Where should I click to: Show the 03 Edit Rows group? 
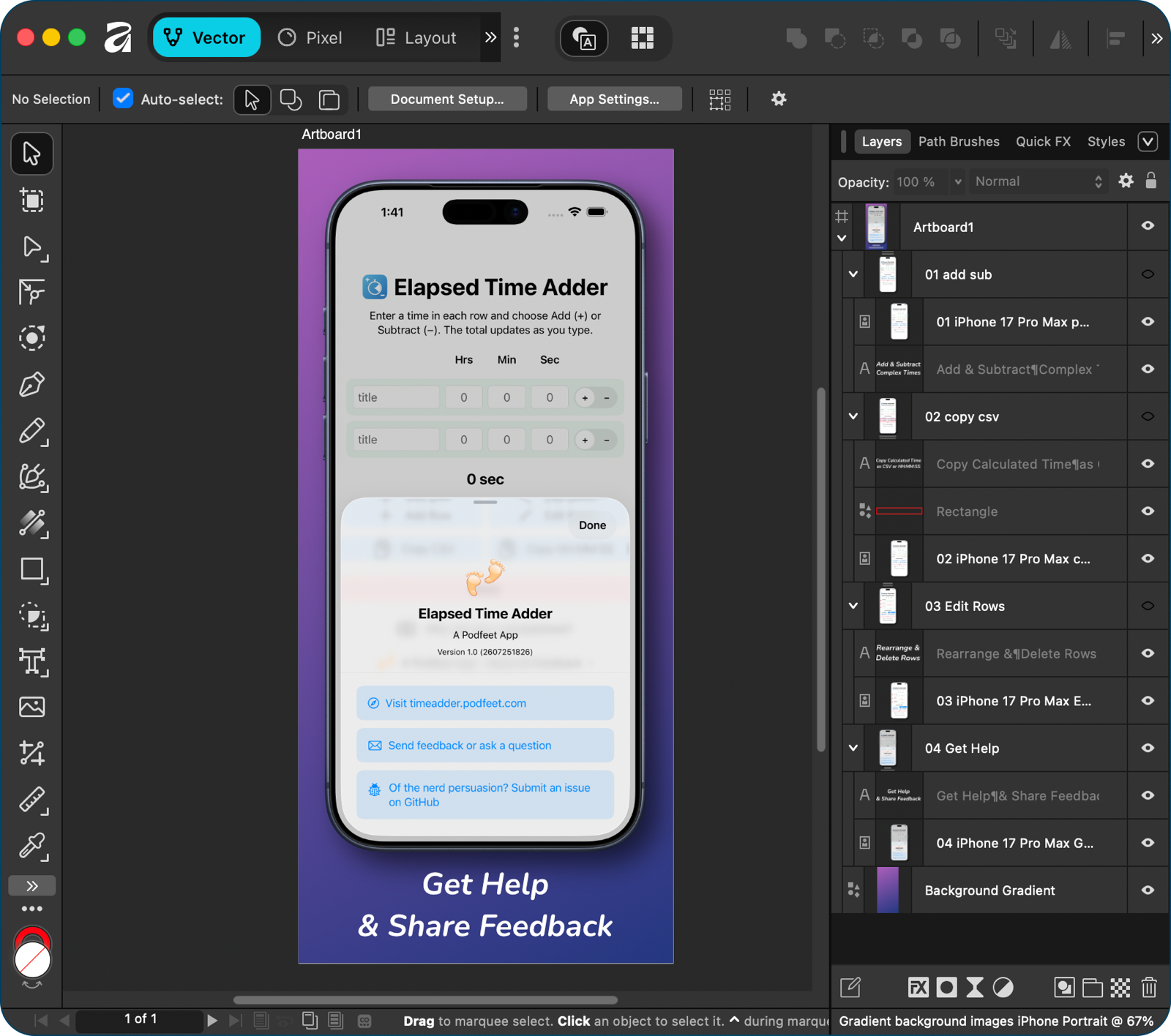(1148, 606)
